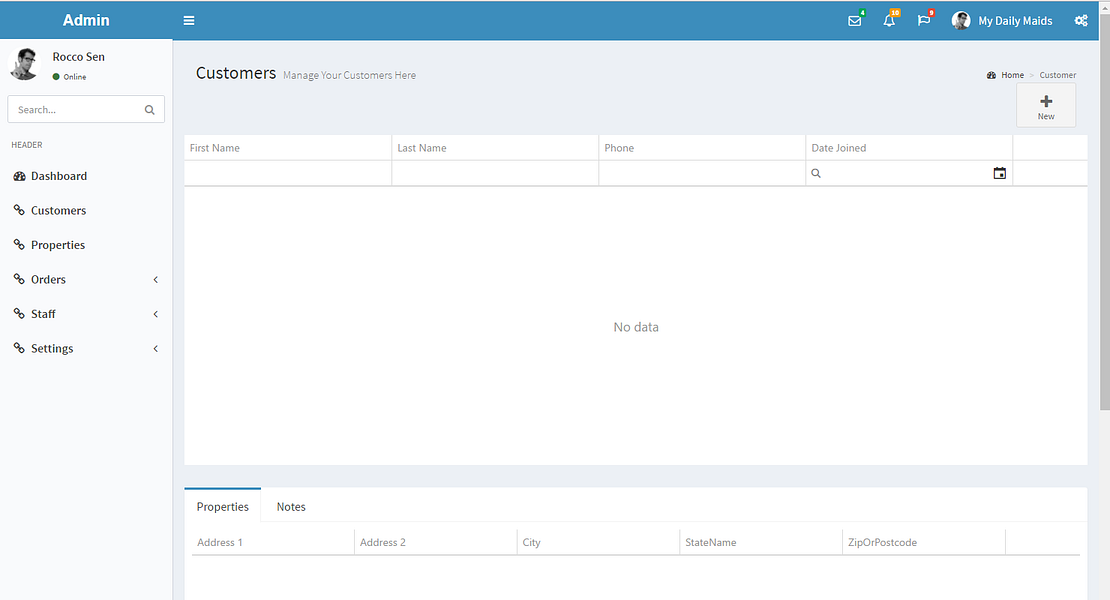
Task: Click the Last Name filter field
Action: (495, 173)
